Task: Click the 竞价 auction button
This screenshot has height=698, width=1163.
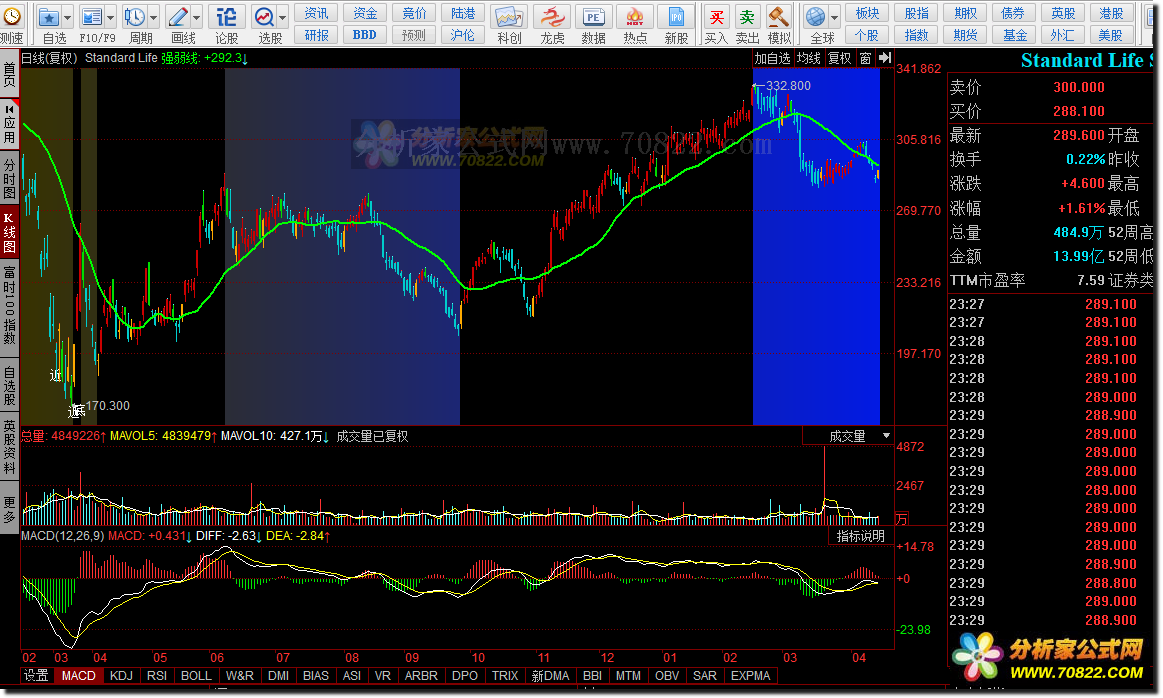Action: [414, 13]
